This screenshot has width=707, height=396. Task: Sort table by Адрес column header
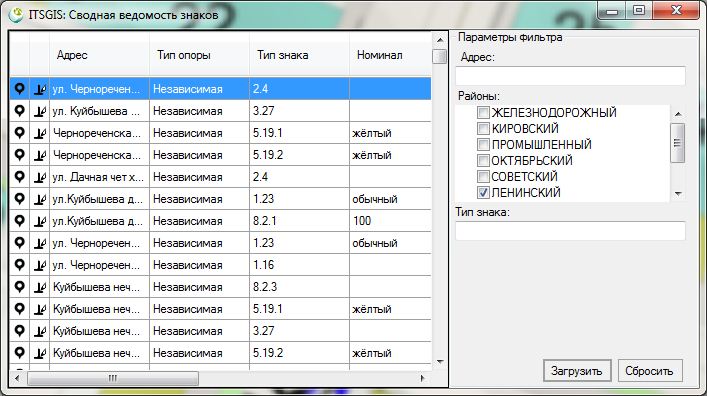tap(99, 55)
